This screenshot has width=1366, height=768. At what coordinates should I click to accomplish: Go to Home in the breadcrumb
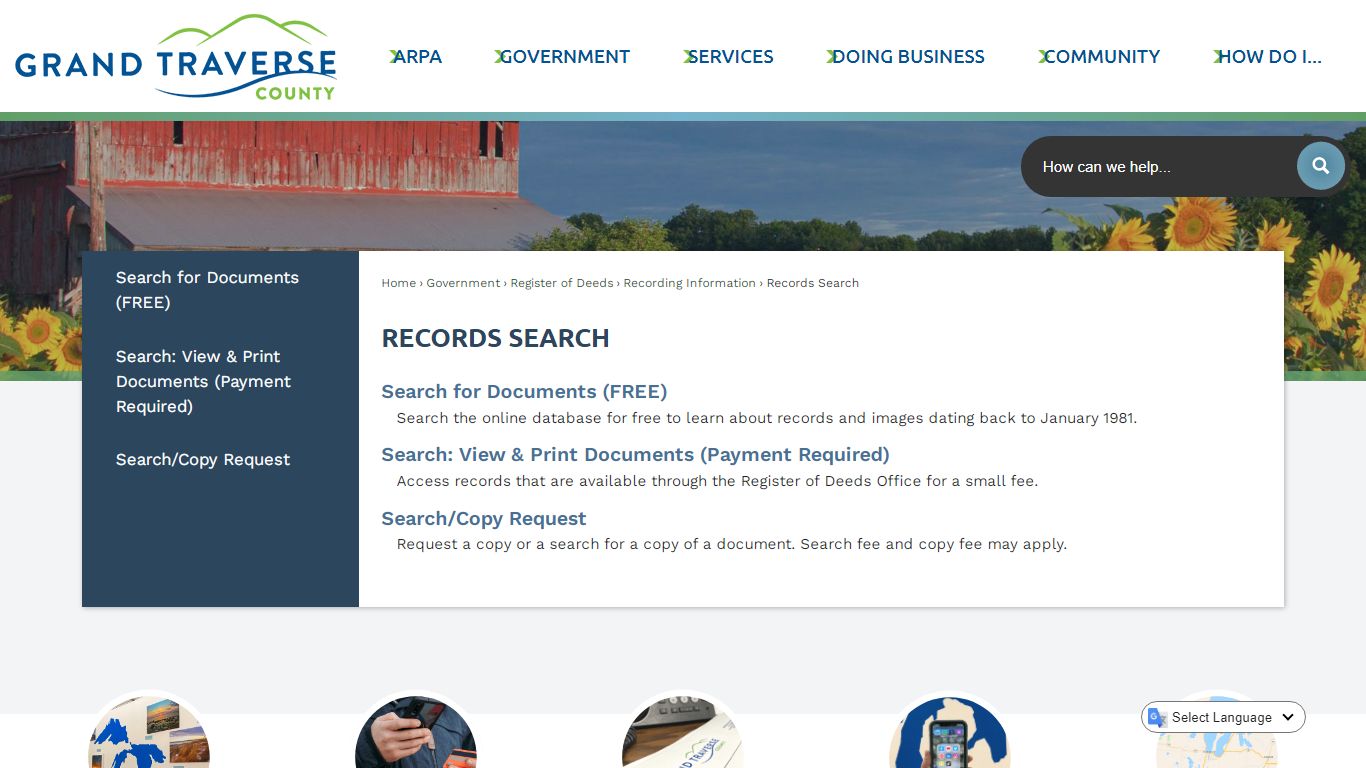398,283
